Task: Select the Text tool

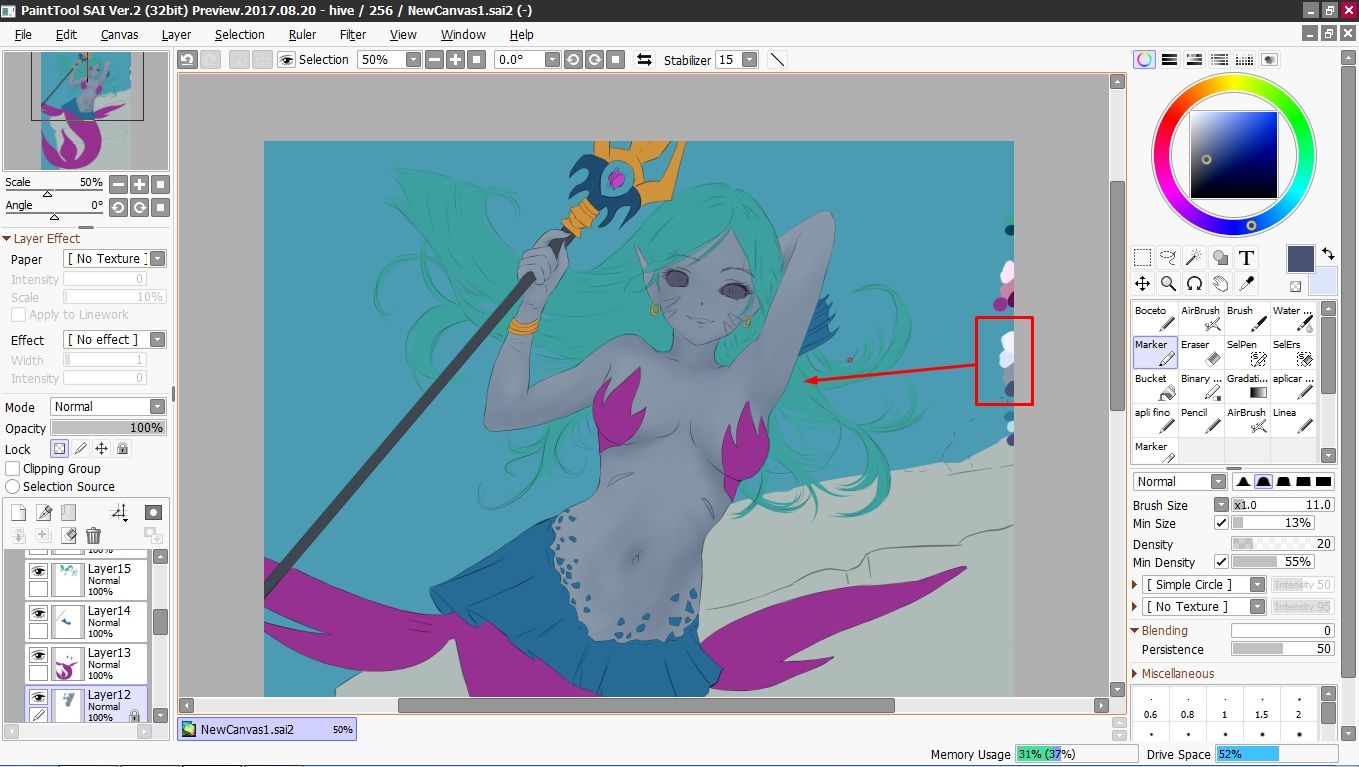Action: click(1246, 258)
